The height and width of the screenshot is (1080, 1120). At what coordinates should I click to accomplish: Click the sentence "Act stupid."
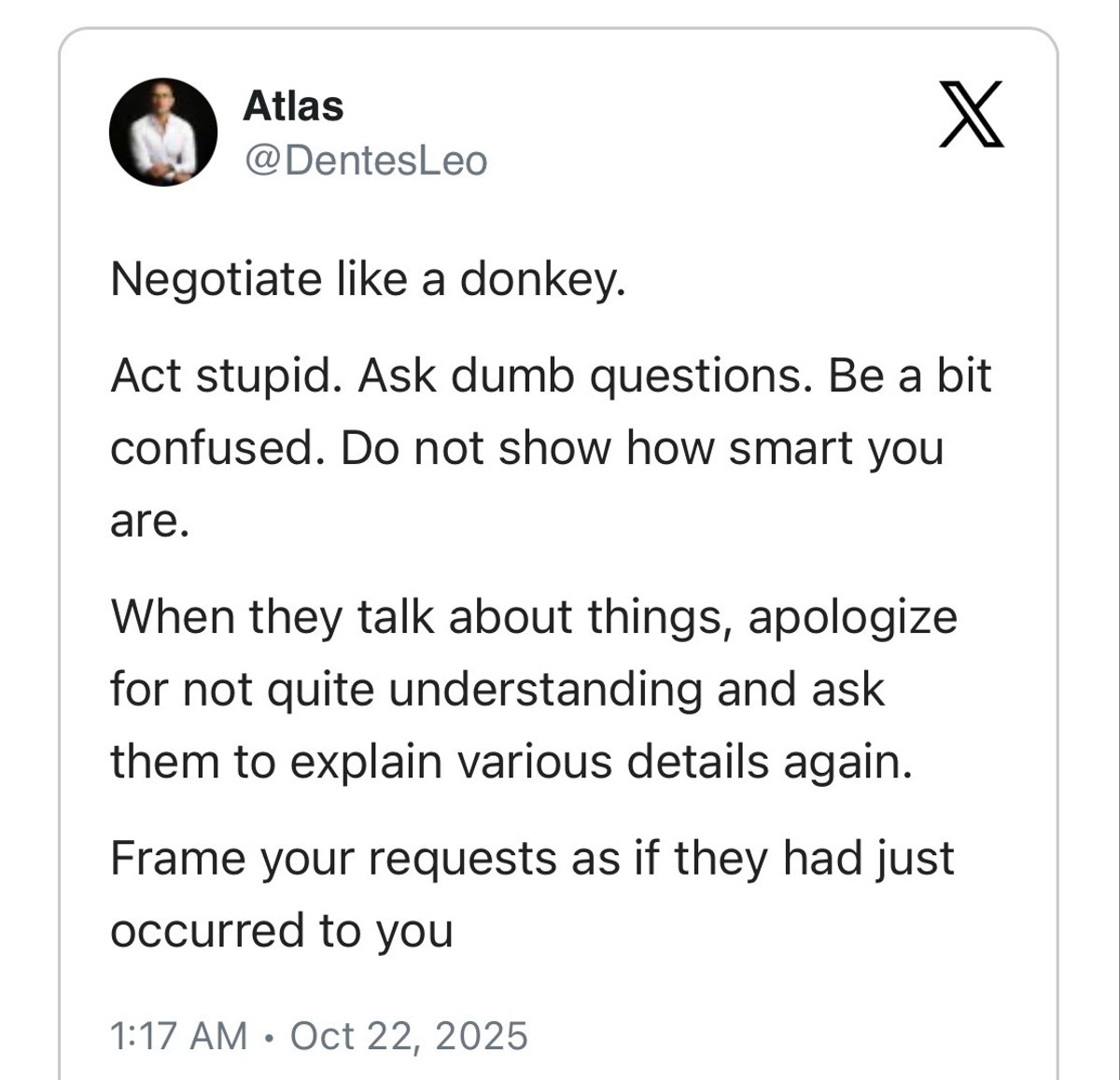click(227, 376)
